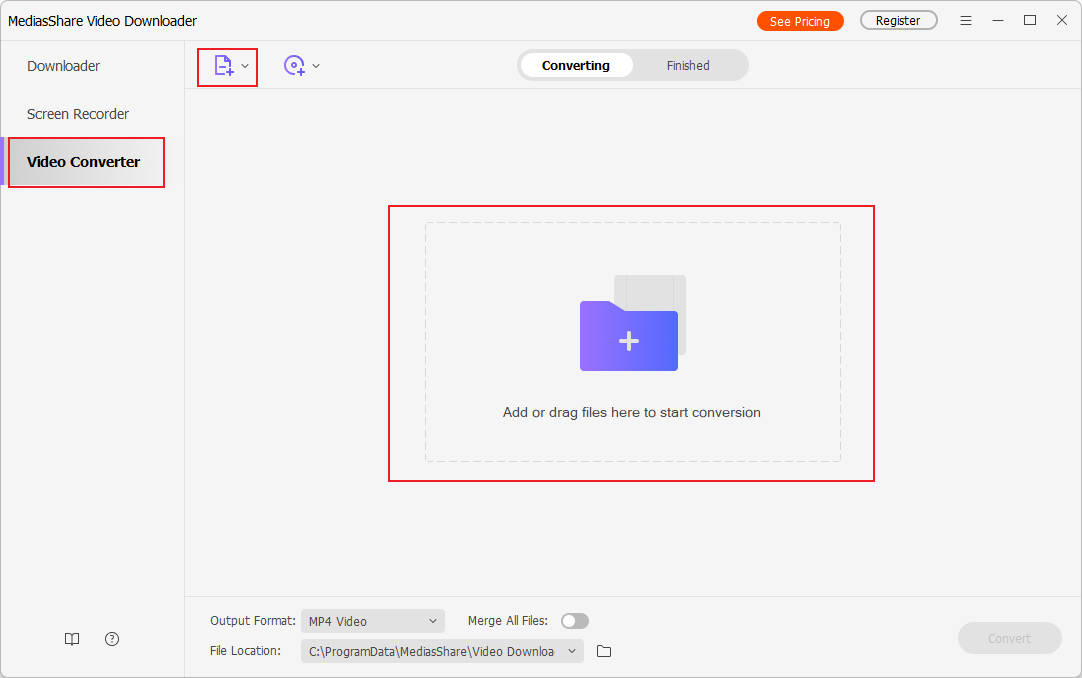Screen dimensions: 1082x678
Task: Open the Output Format MP4 Video dropdown
Action: point(373,621)
